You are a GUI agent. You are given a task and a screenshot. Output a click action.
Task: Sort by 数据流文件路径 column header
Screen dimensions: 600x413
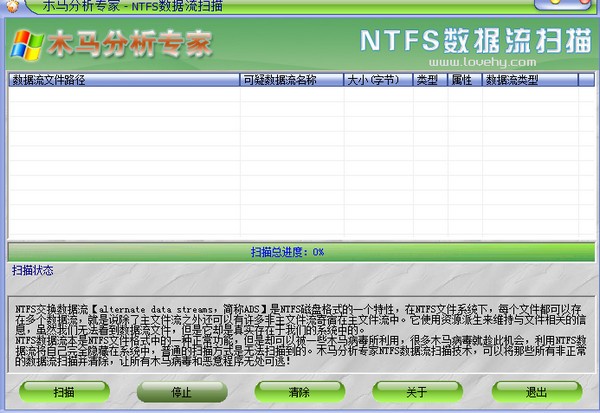124,80
